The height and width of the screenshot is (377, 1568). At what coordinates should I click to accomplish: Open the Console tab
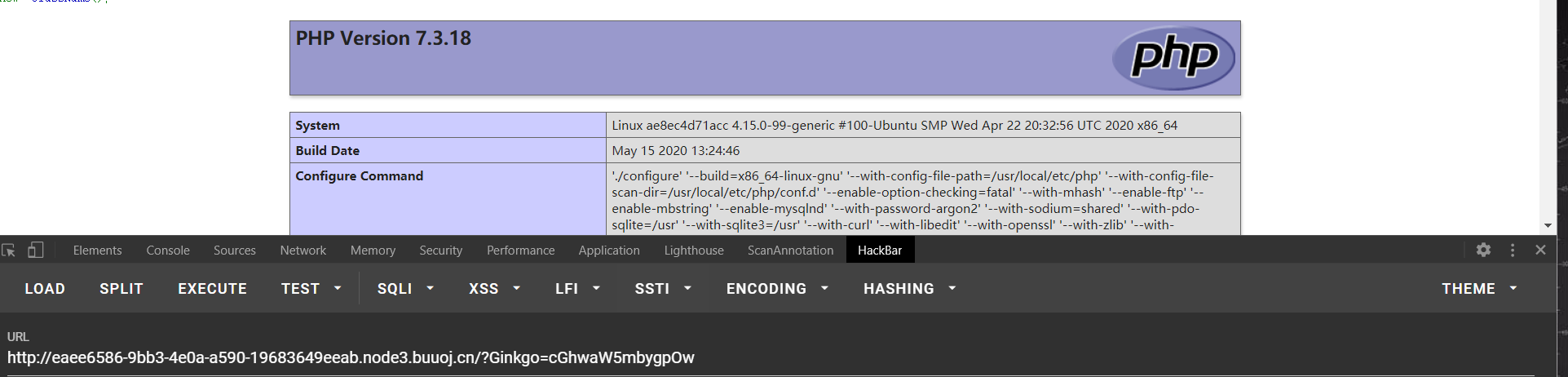[x=168, y=251]
